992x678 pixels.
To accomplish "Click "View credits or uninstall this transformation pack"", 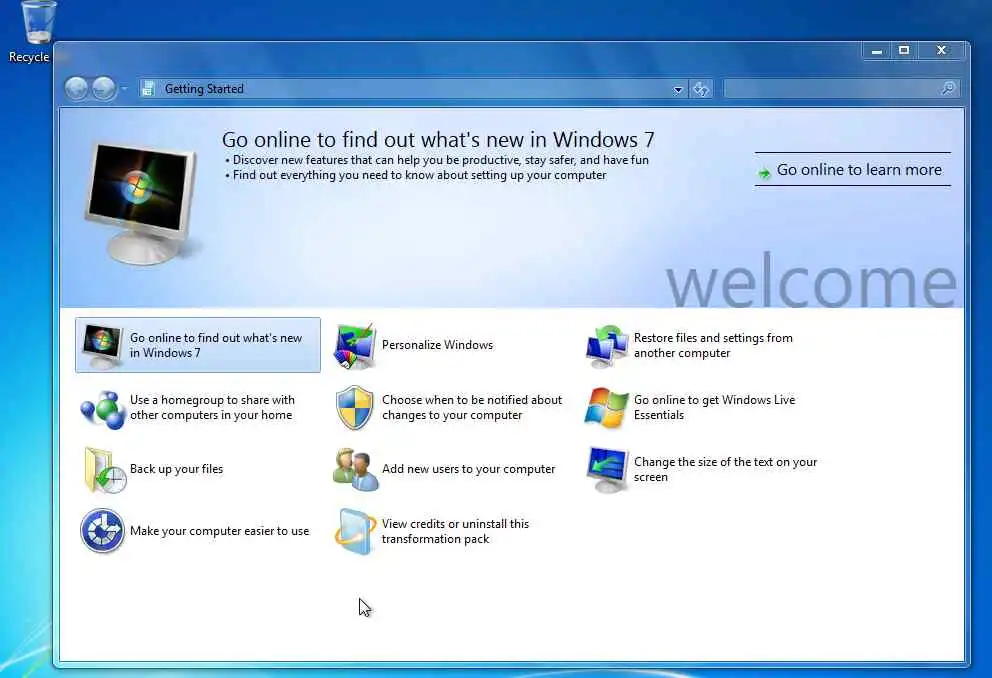I will [x=455, y=531].
